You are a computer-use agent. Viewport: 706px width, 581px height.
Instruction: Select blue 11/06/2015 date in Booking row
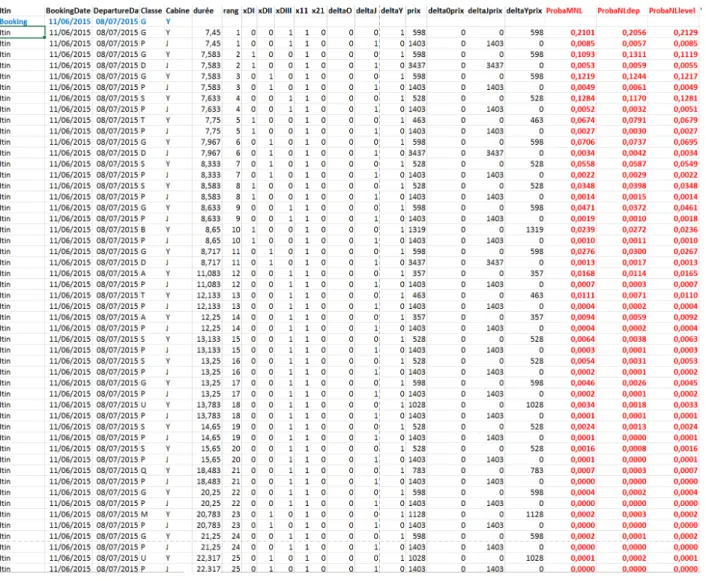[x=70, y=21]
